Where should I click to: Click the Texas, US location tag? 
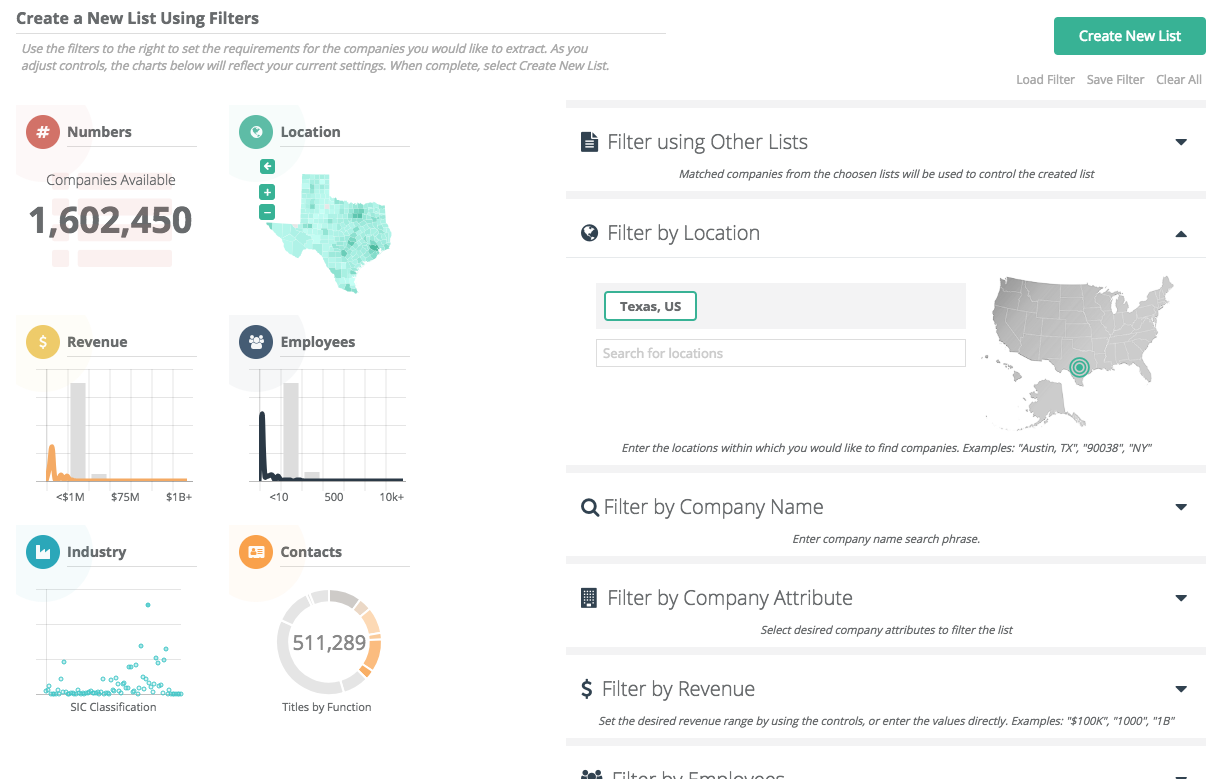coord(650,306)
